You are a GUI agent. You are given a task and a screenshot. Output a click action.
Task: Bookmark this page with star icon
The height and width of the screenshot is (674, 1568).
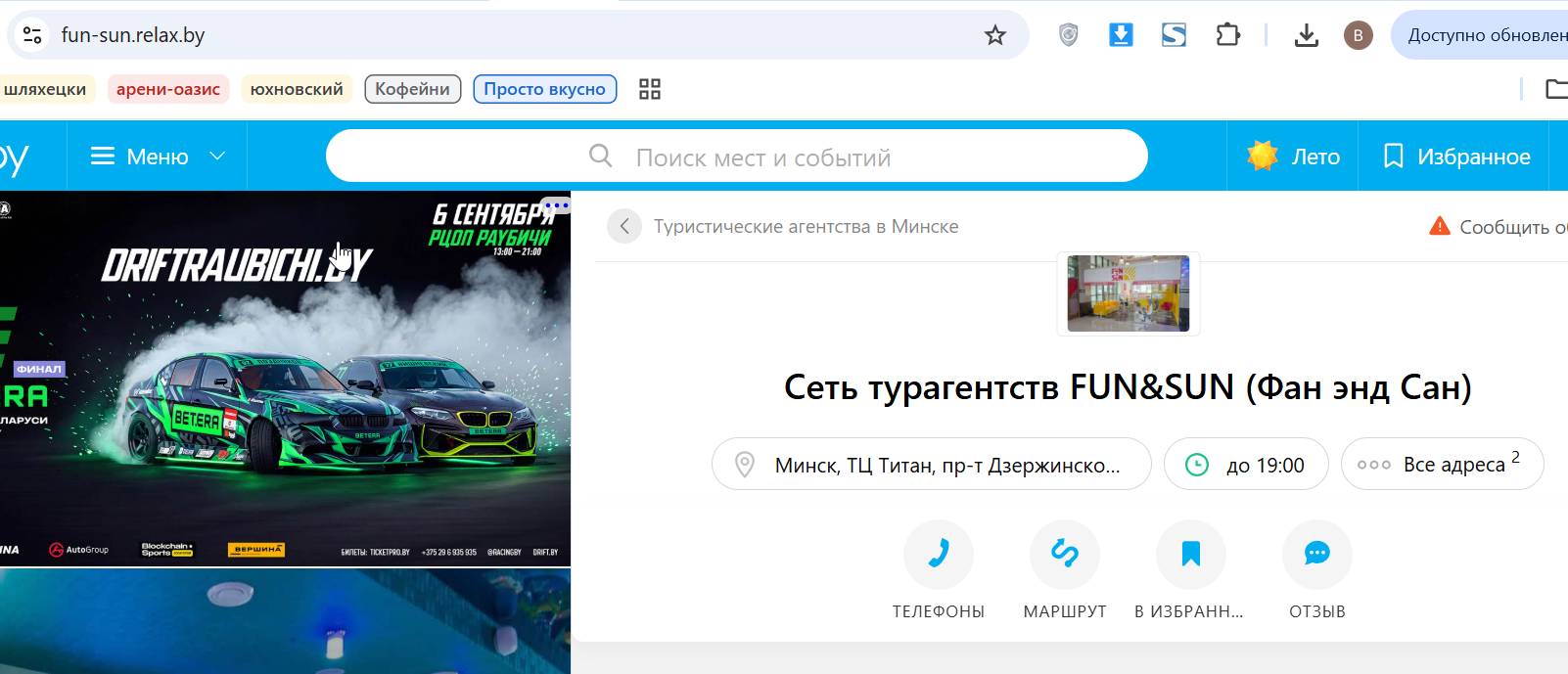click(x=995, y=35)
